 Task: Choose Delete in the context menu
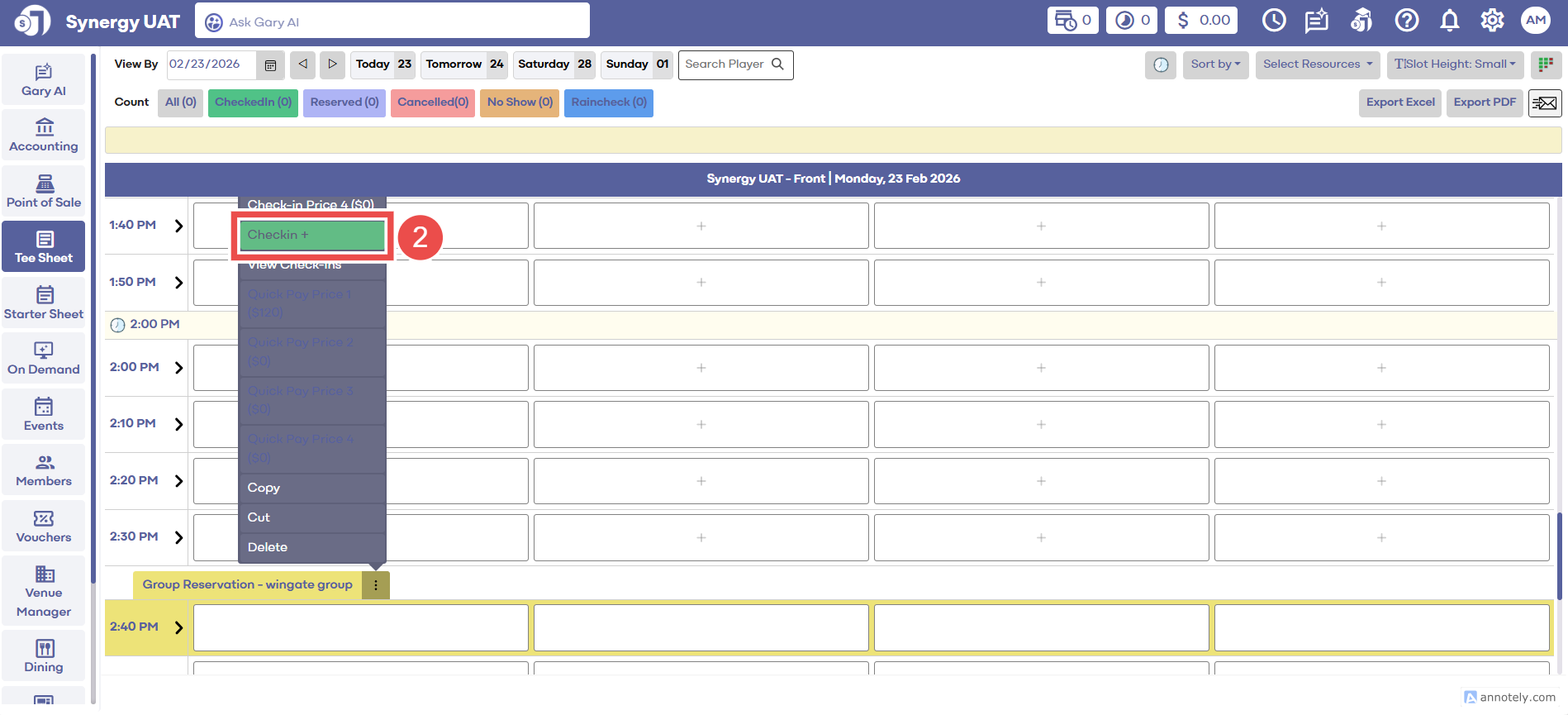[268, 547]
